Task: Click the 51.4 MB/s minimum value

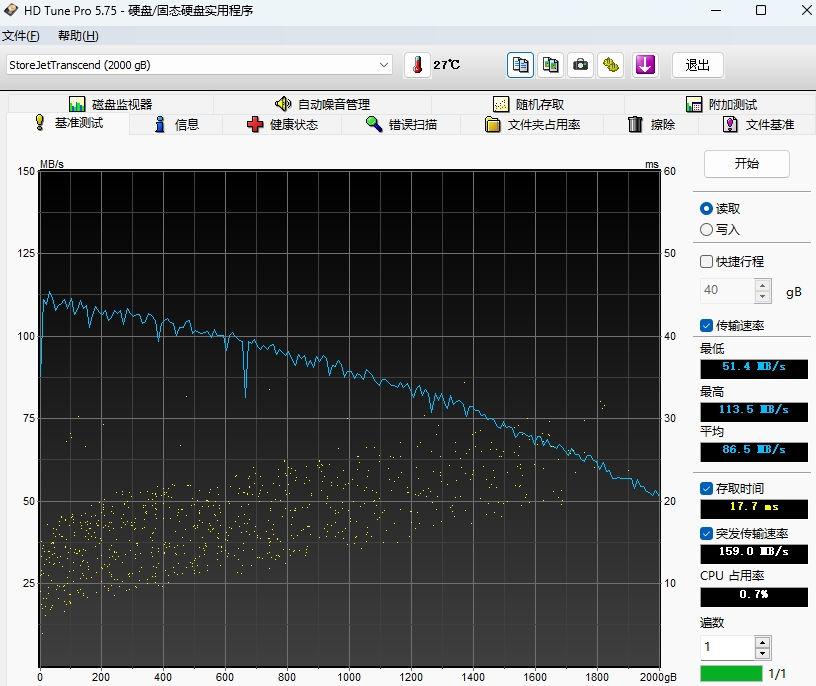Action: click(x=754, y=367)
